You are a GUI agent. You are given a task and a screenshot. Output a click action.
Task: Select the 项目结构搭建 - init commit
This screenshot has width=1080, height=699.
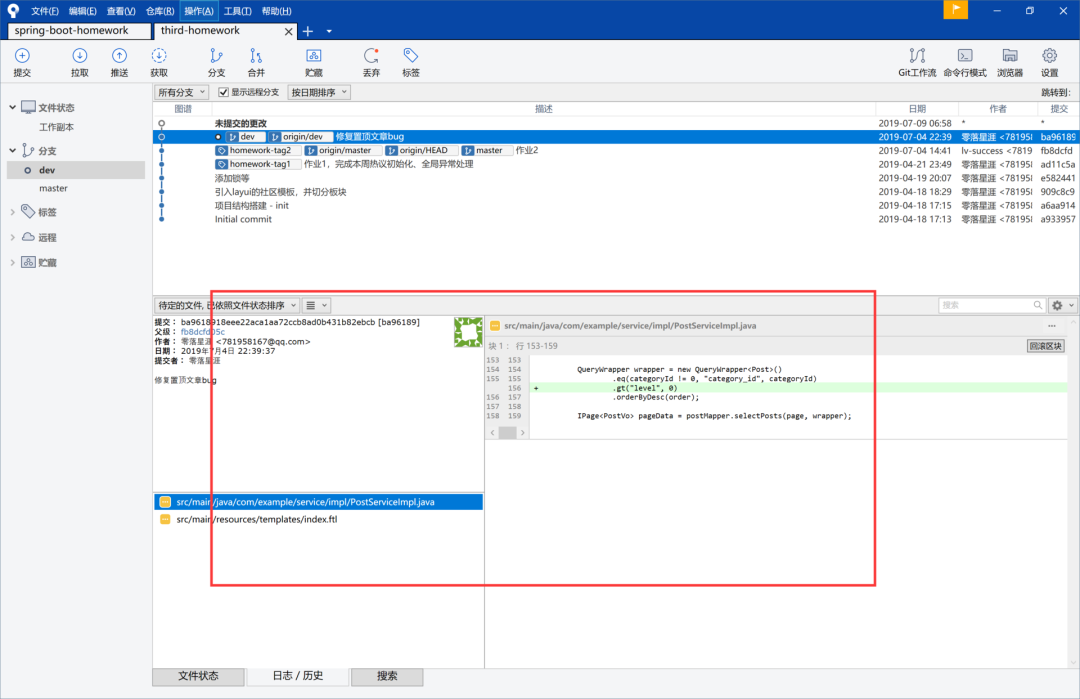point(615,206)
